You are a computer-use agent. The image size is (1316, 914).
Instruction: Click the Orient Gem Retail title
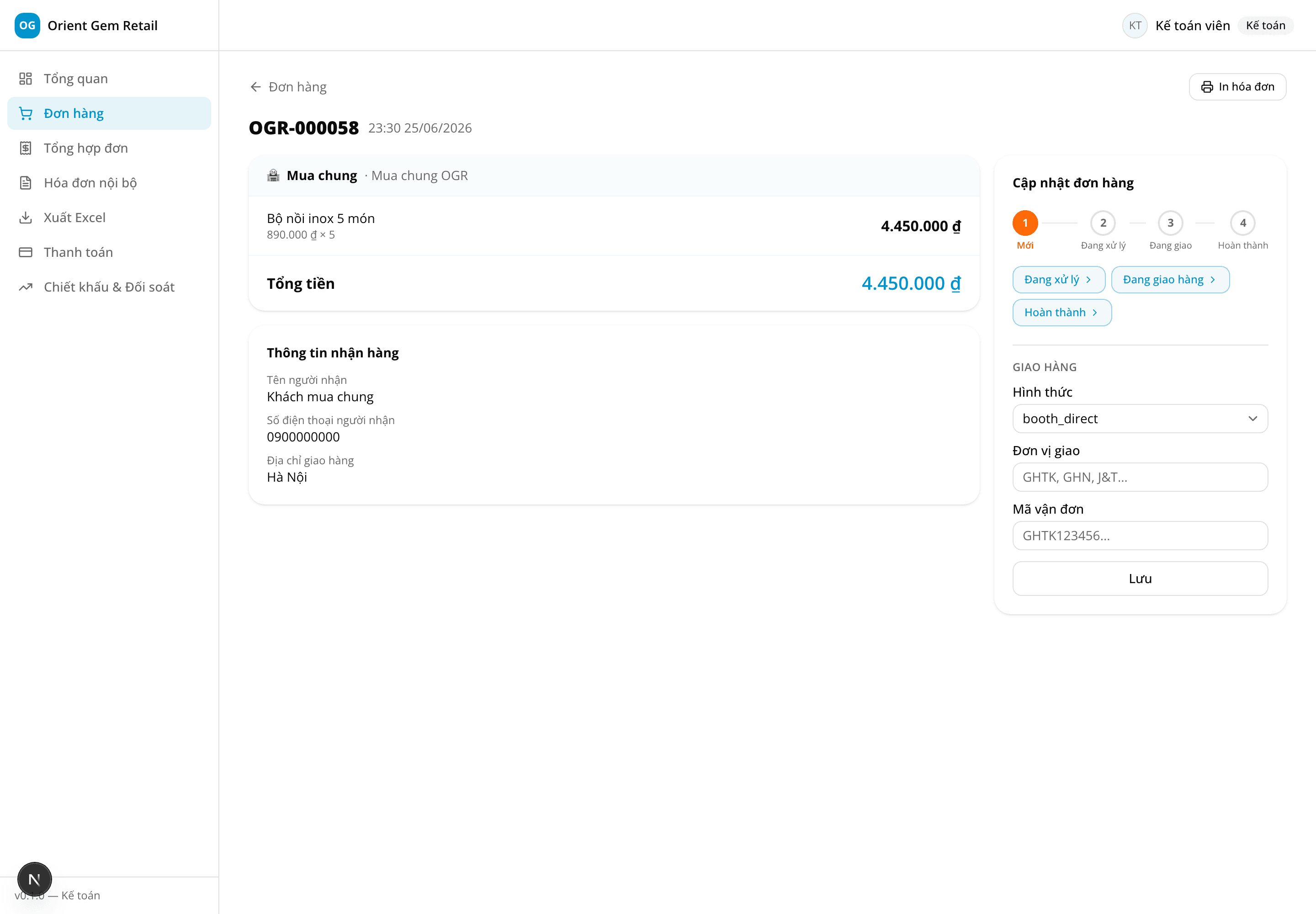(102, 25)
